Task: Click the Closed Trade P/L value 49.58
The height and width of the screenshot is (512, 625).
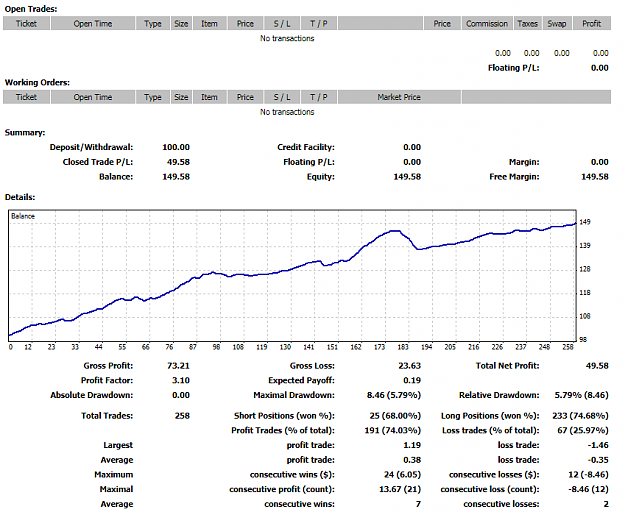Action: [x=178, y=162]
